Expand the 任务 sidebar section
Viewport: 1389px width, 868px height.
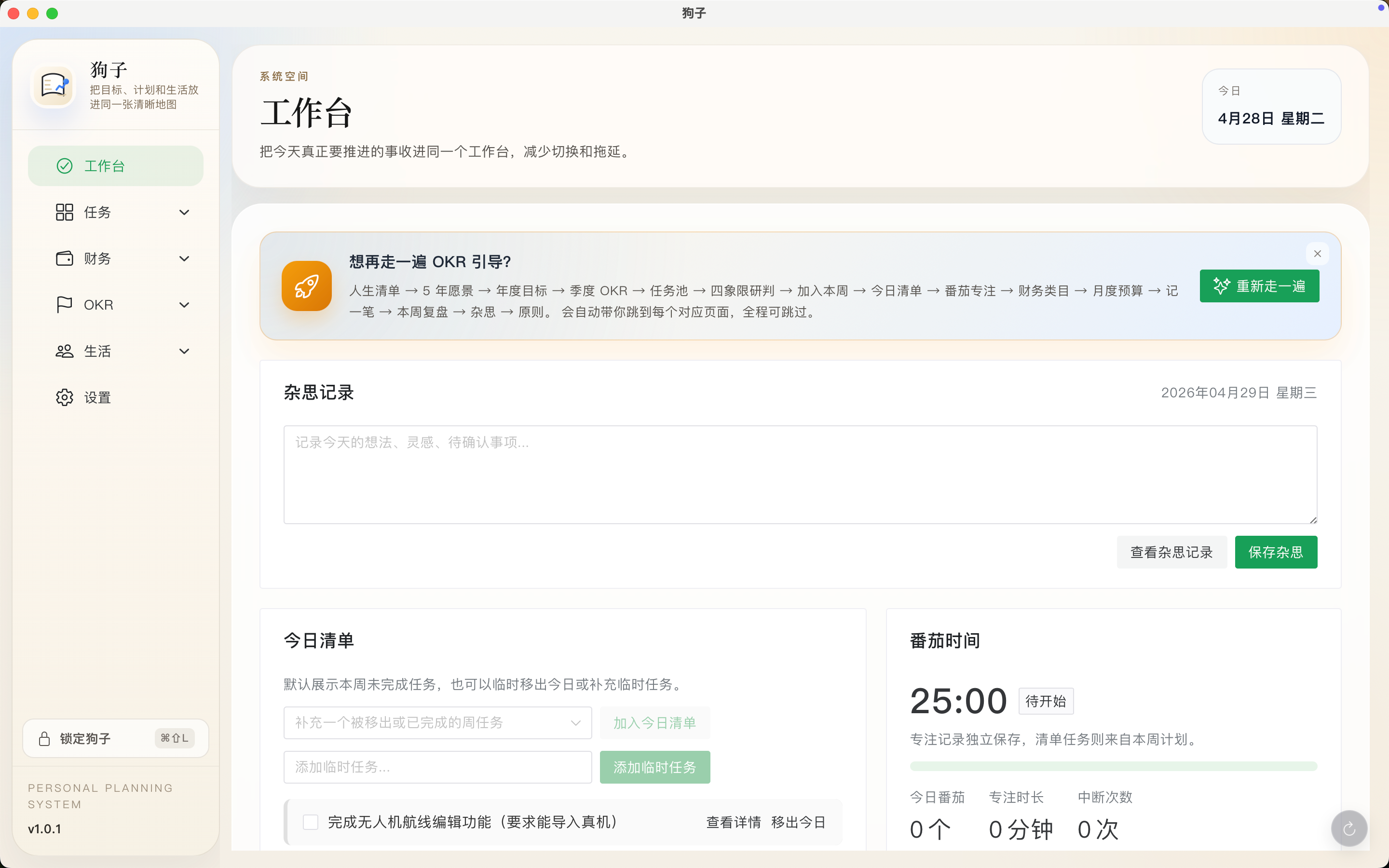(x=184, y=212)
